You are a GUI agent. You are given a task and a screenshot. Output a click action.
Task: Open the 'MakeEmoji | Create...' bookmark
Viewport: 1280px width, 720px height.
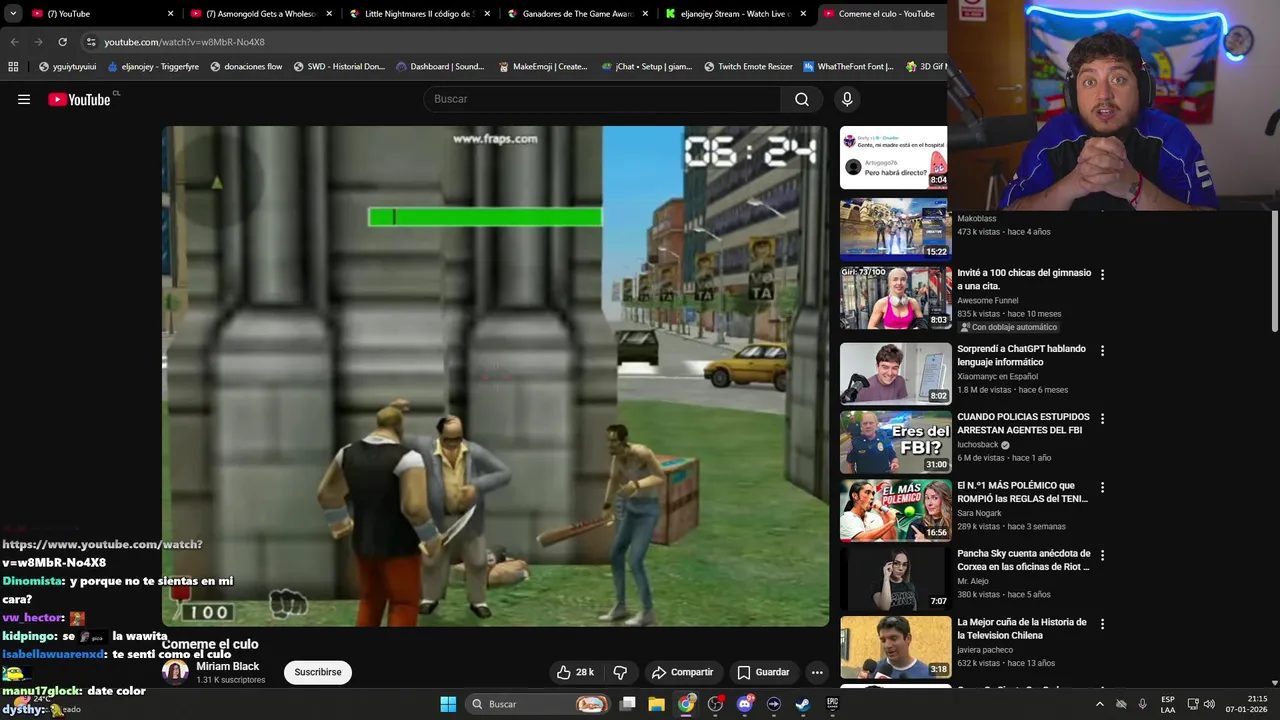click(x=542, y=67)
